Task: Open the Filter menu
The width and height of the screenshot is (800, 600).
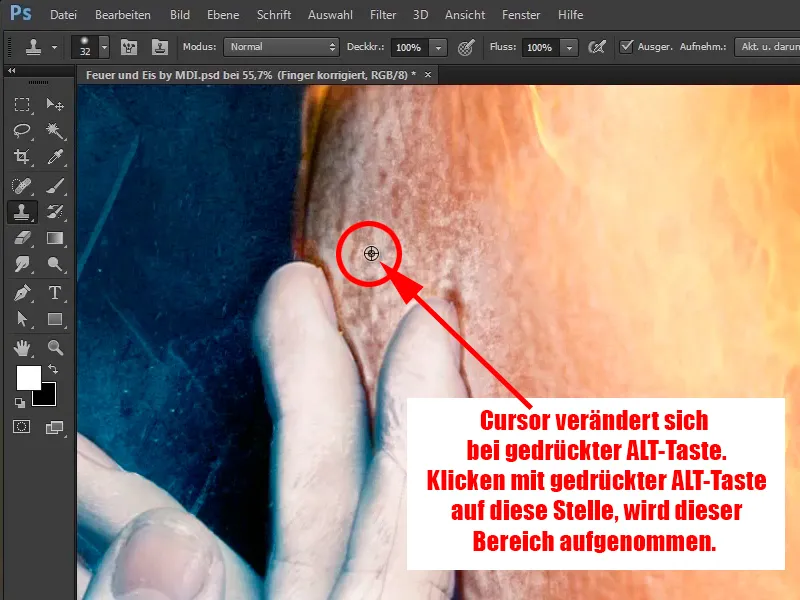Action: click(x=383, y=15)
